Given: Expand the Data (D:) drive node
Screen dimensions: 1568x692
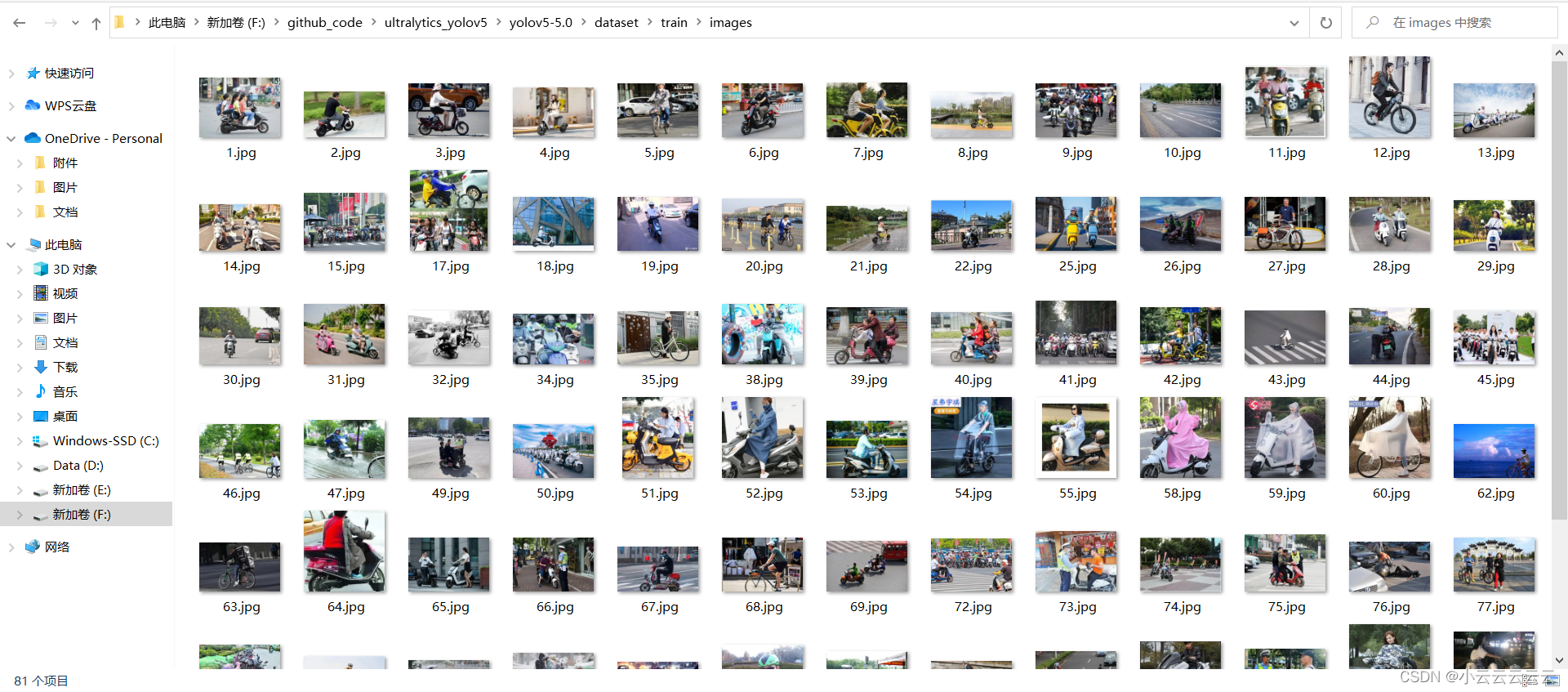Looking at the screenshot, I should tap(20, 466).
